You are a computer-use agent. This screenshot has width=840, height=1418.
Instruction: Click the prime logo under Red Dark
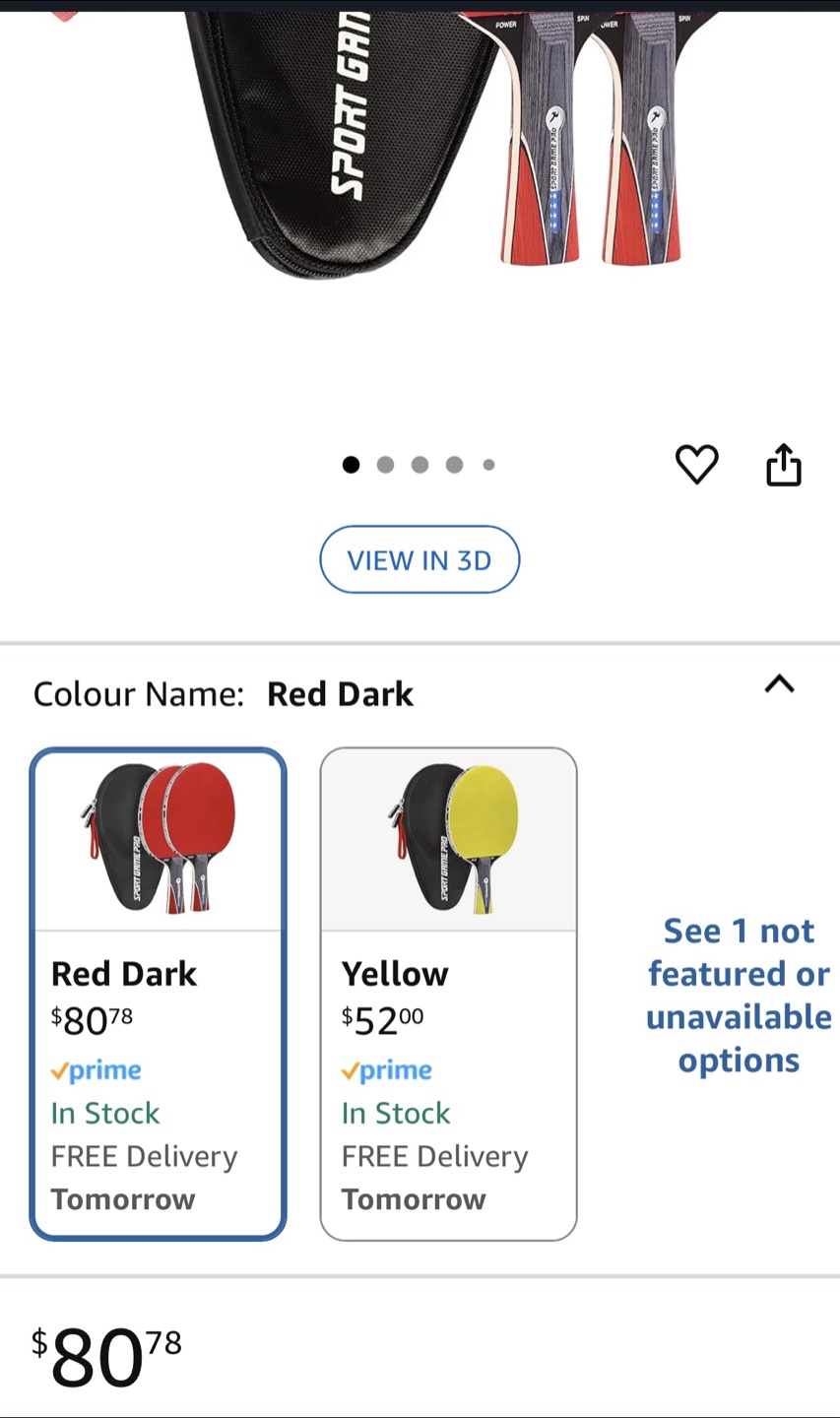point(97,1070)
